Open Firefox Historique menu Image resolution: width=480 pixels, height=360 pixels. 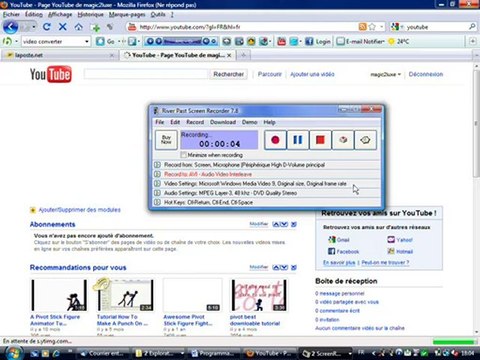point(90,14)
